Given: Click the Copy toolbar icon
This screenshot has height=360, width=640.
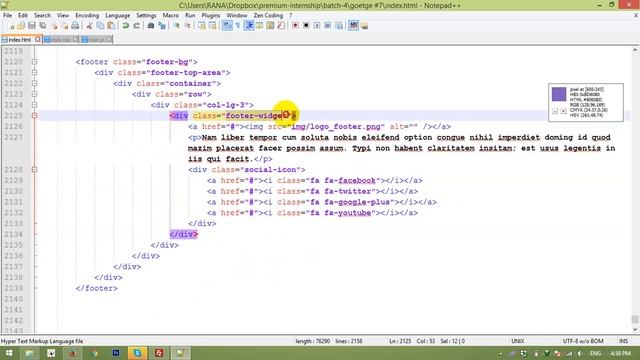Looking at the screenshot, I should click(100, 26).
